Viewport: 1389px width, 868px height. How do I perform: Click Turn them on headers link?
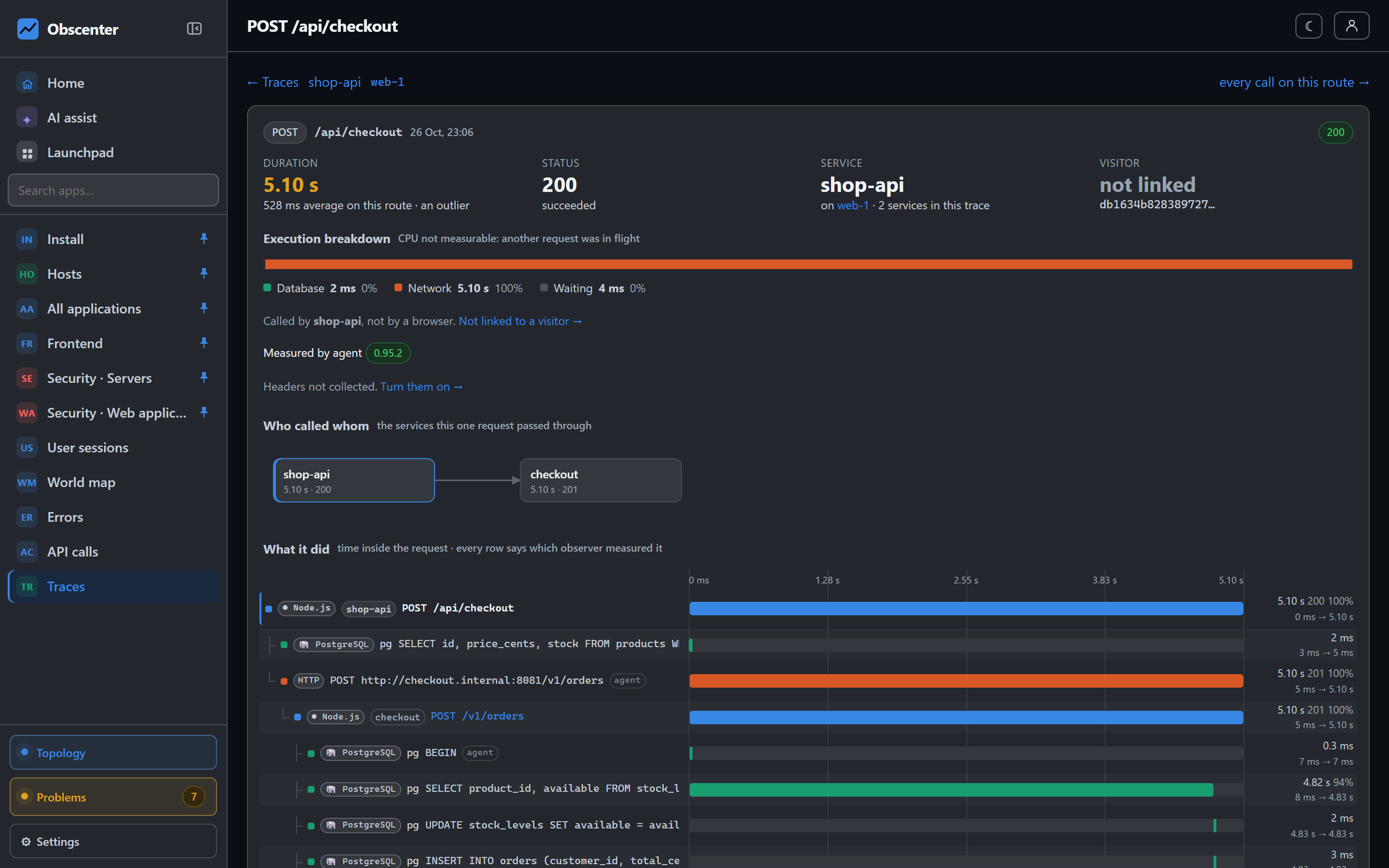(x=422, y=387)
